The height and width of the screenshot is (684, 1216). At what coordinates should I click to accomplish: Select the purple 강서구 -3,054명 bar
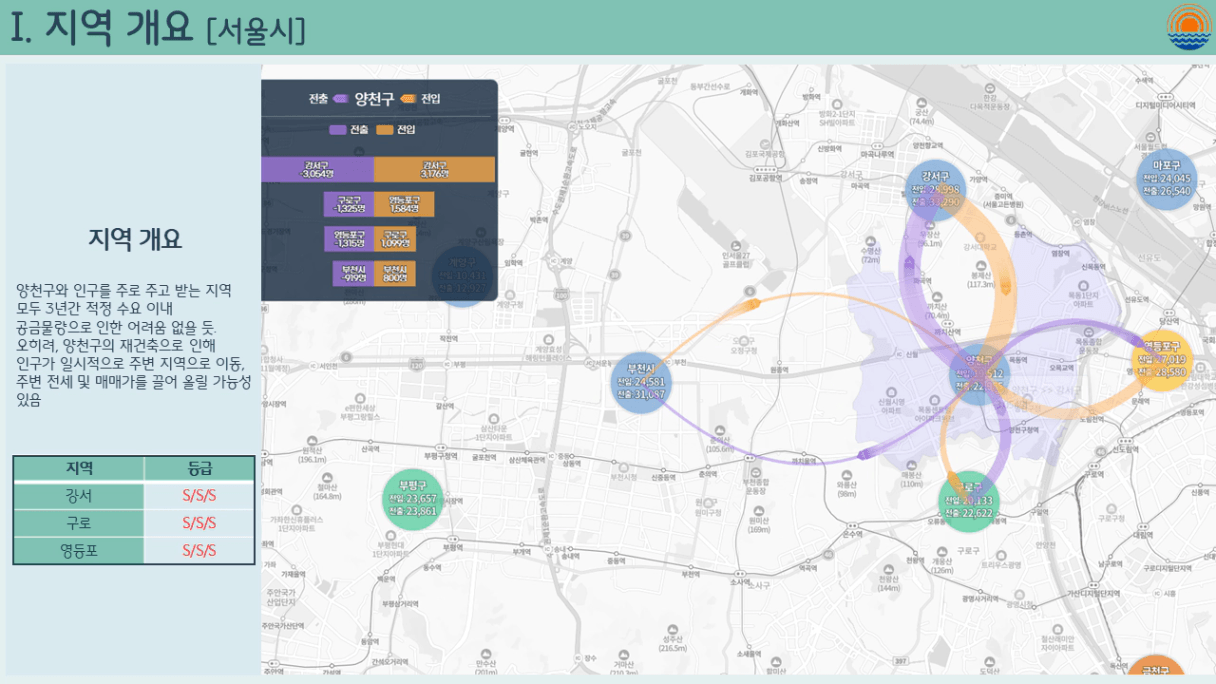317,169
